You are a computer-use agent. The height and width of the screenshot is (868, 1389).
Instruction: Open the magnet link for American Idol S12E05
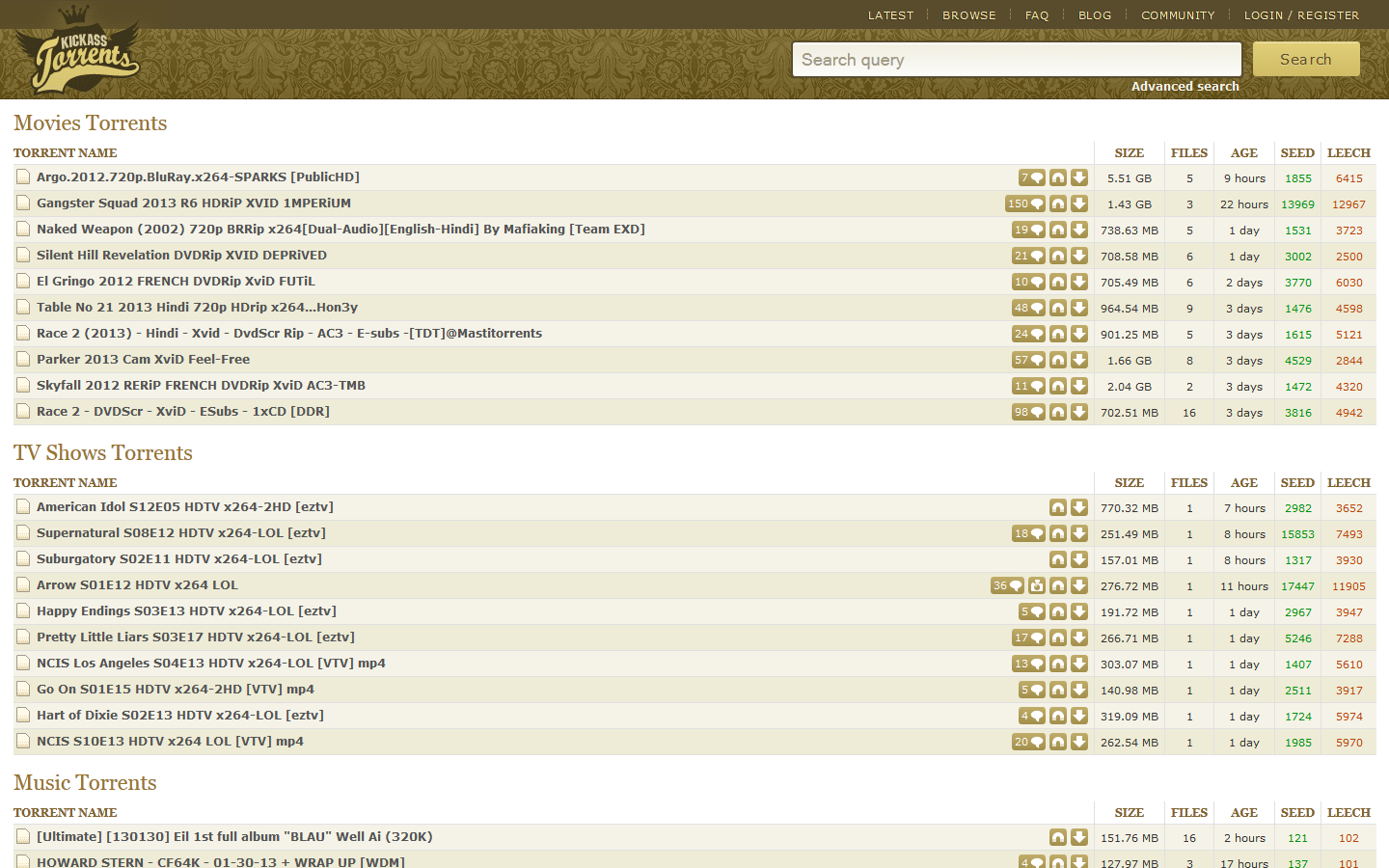click(x=1058, y=507)
